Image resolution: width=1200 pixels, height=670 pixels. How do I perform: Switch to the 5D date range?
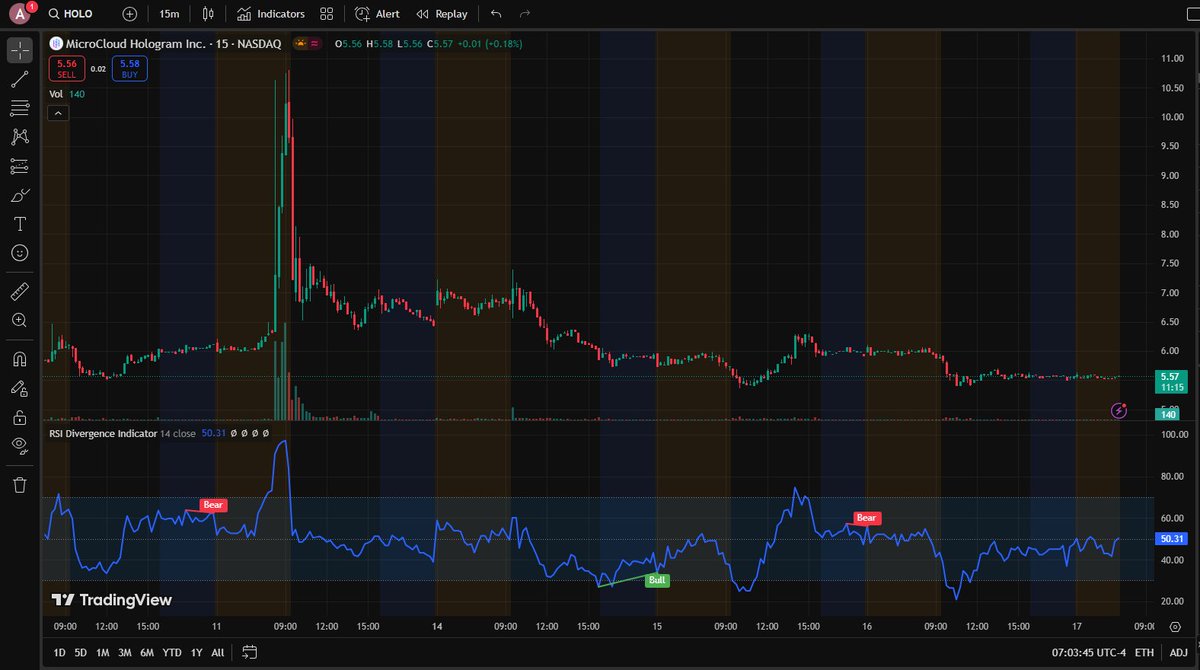(80, 652)
